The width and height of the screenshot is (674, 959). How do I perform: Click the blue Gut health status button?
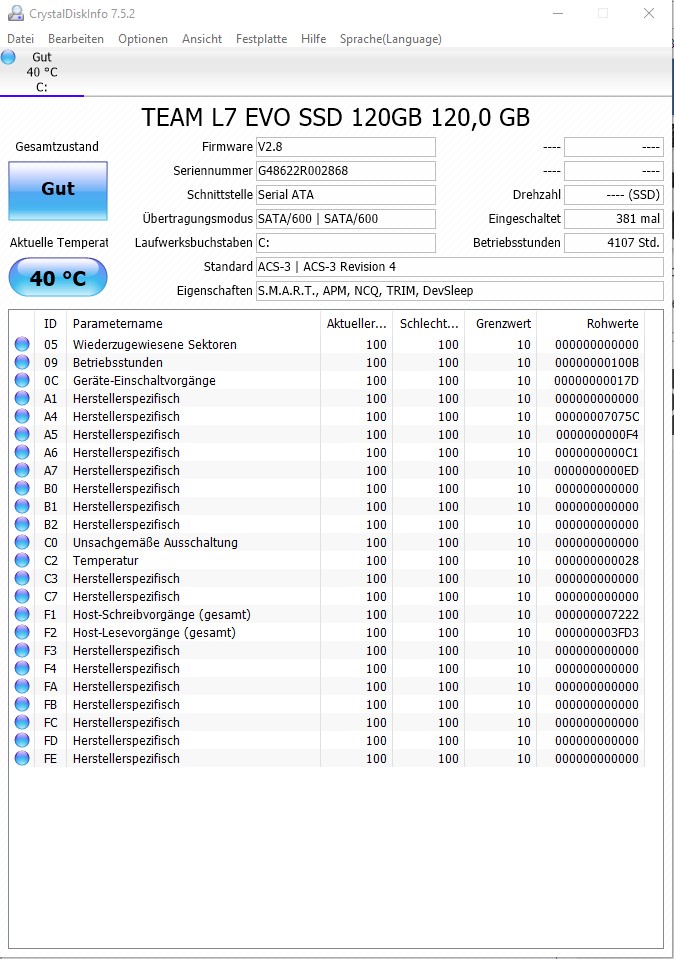[x=58, y=191]
